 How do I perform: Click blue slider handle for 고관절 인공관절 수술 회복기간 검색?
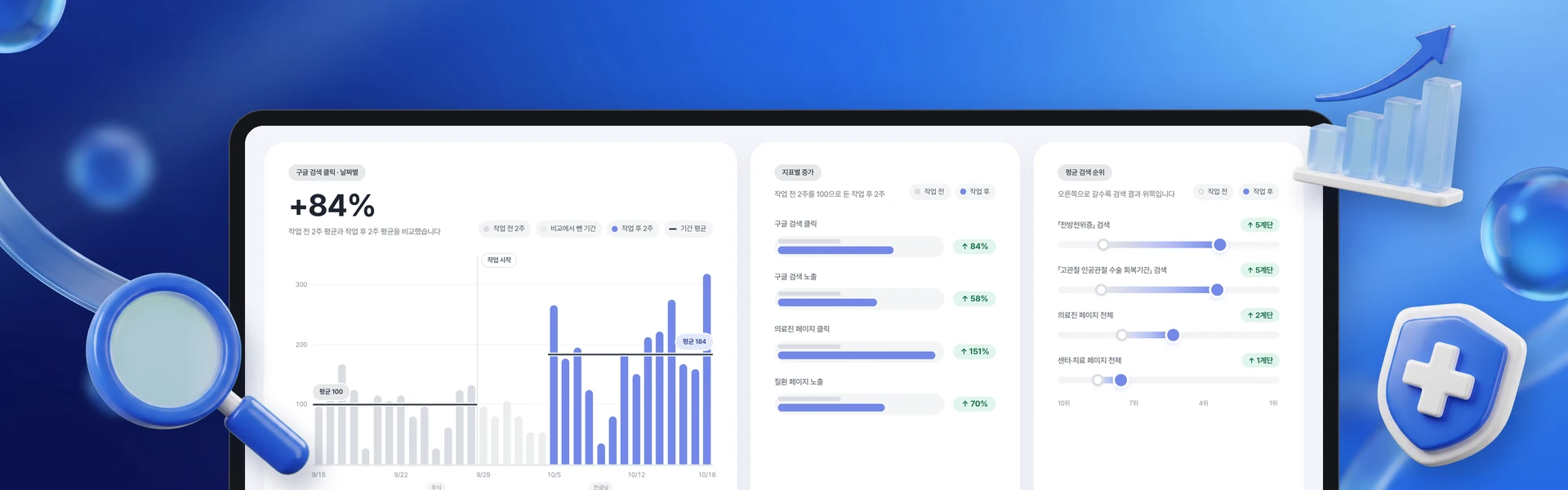click(1217, 290)
